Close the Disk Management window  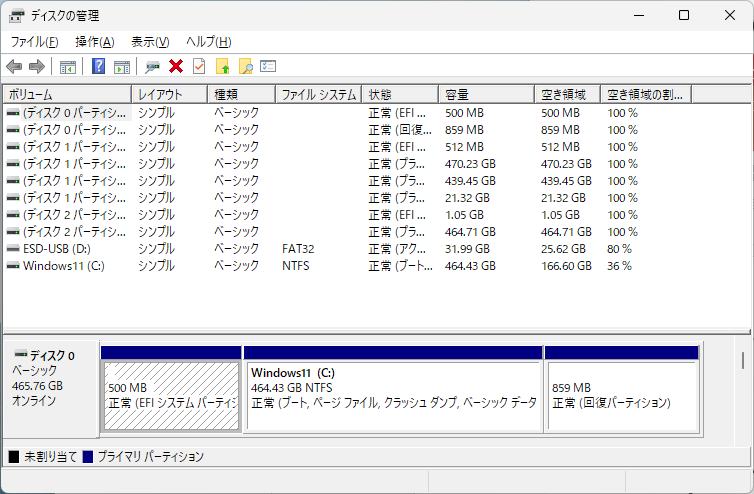tap(729, 15)
